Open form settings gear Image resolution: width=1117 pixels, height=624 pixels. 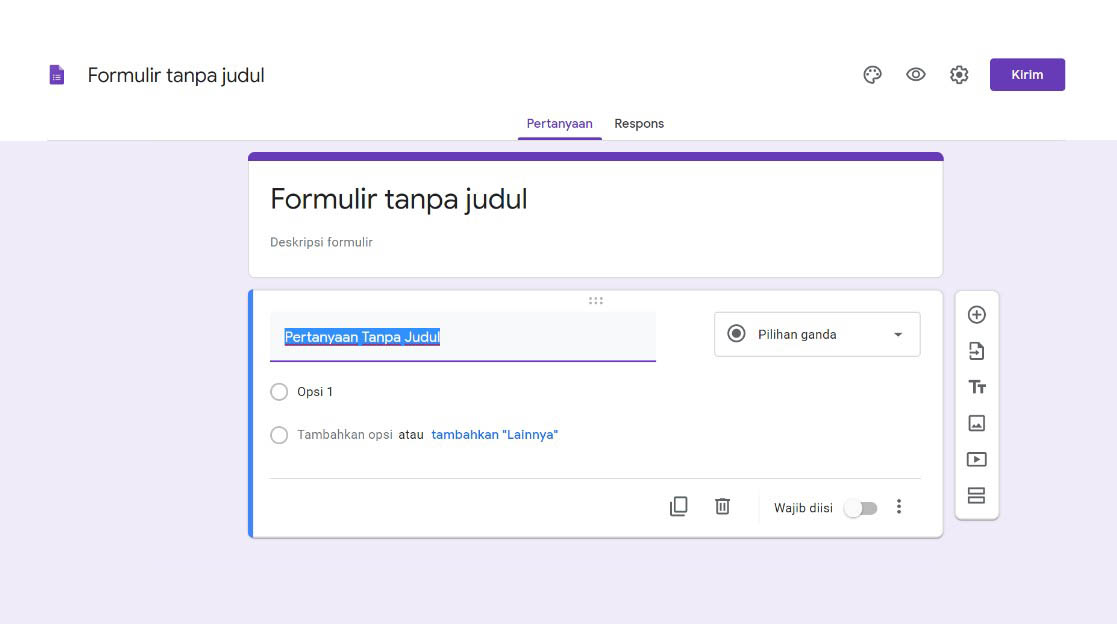[x=959, y=75]
